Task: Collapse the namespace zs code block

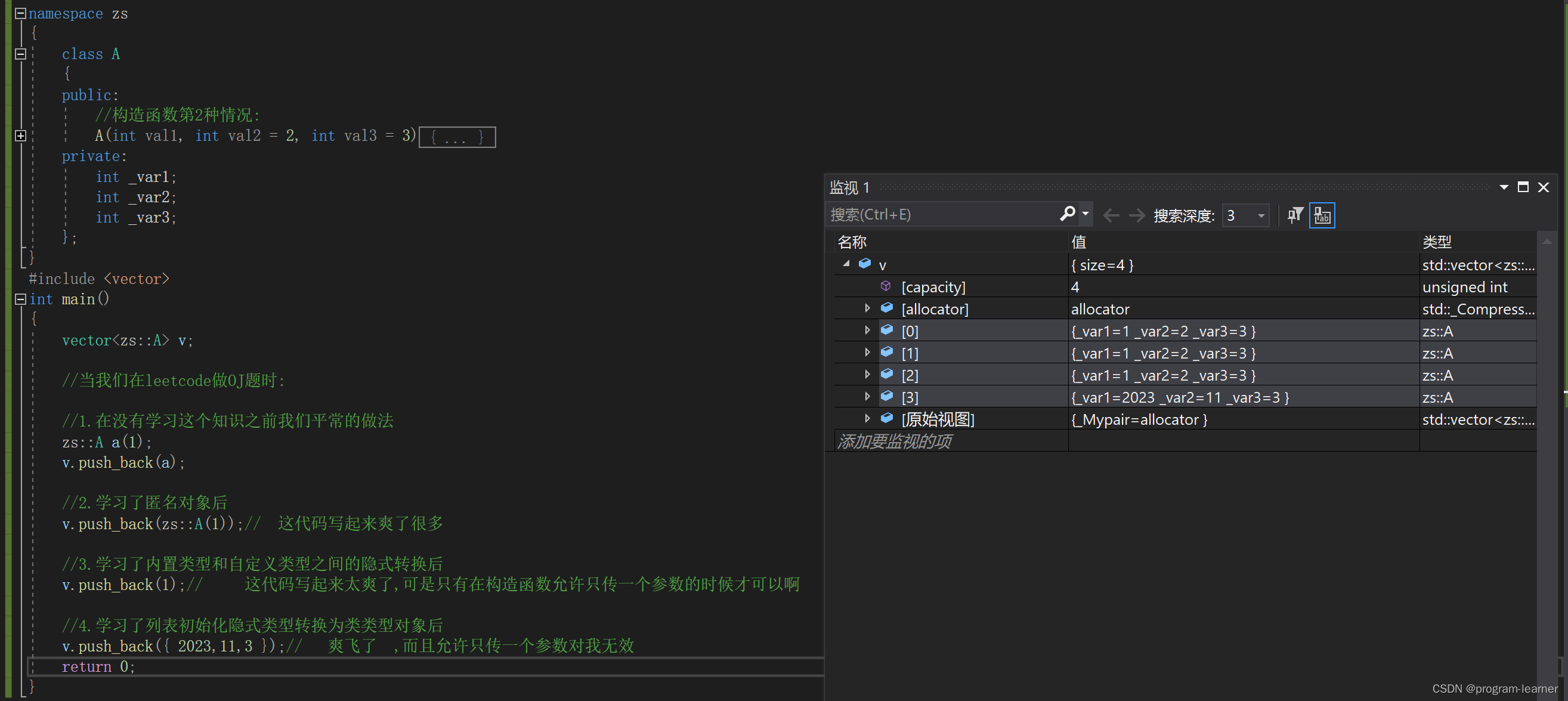Action: coord(20,13)
